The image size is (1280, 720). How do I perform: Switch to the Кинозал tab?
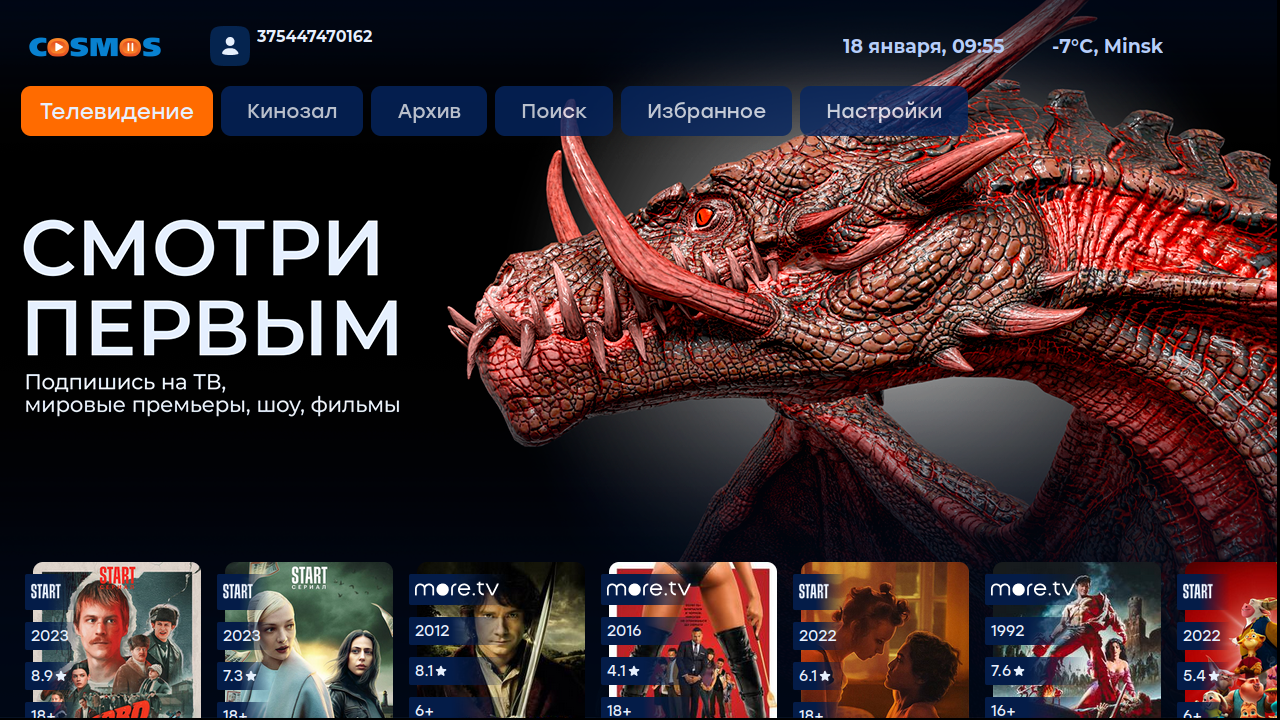(x=292, y=111)
